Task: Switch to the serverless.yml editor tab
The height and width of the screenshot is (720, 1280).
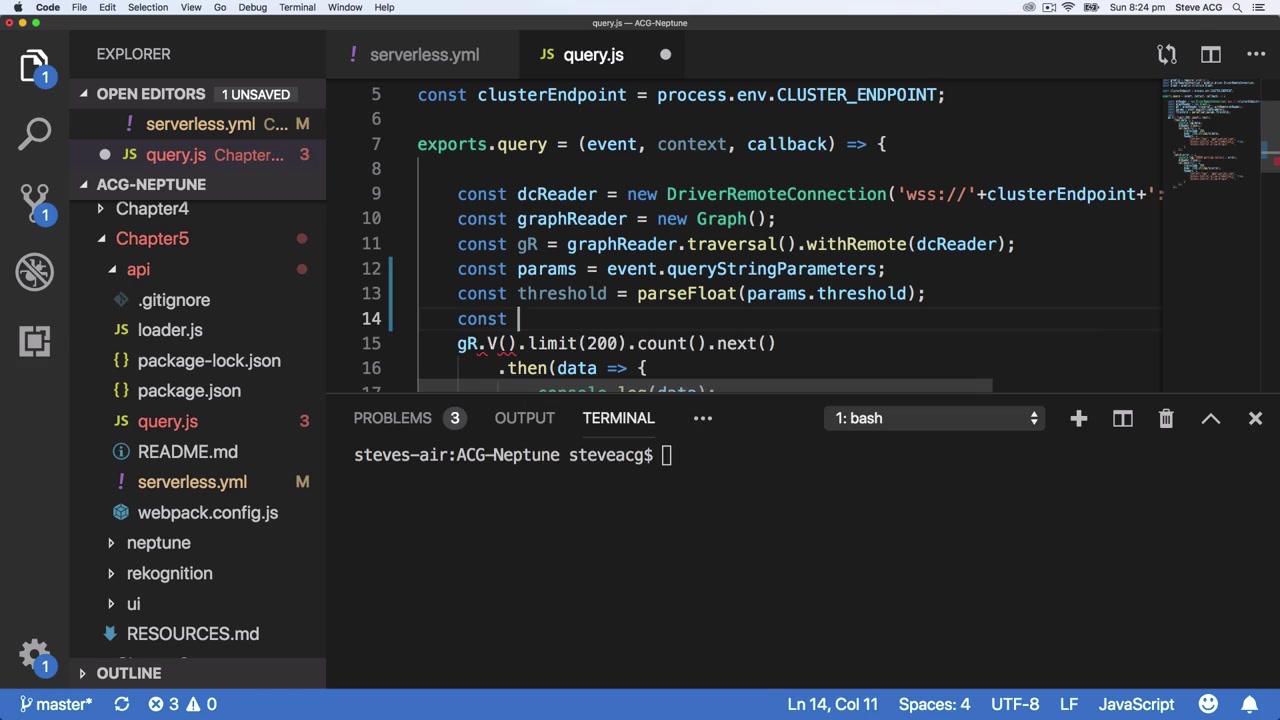Action: tap(424, 55)
